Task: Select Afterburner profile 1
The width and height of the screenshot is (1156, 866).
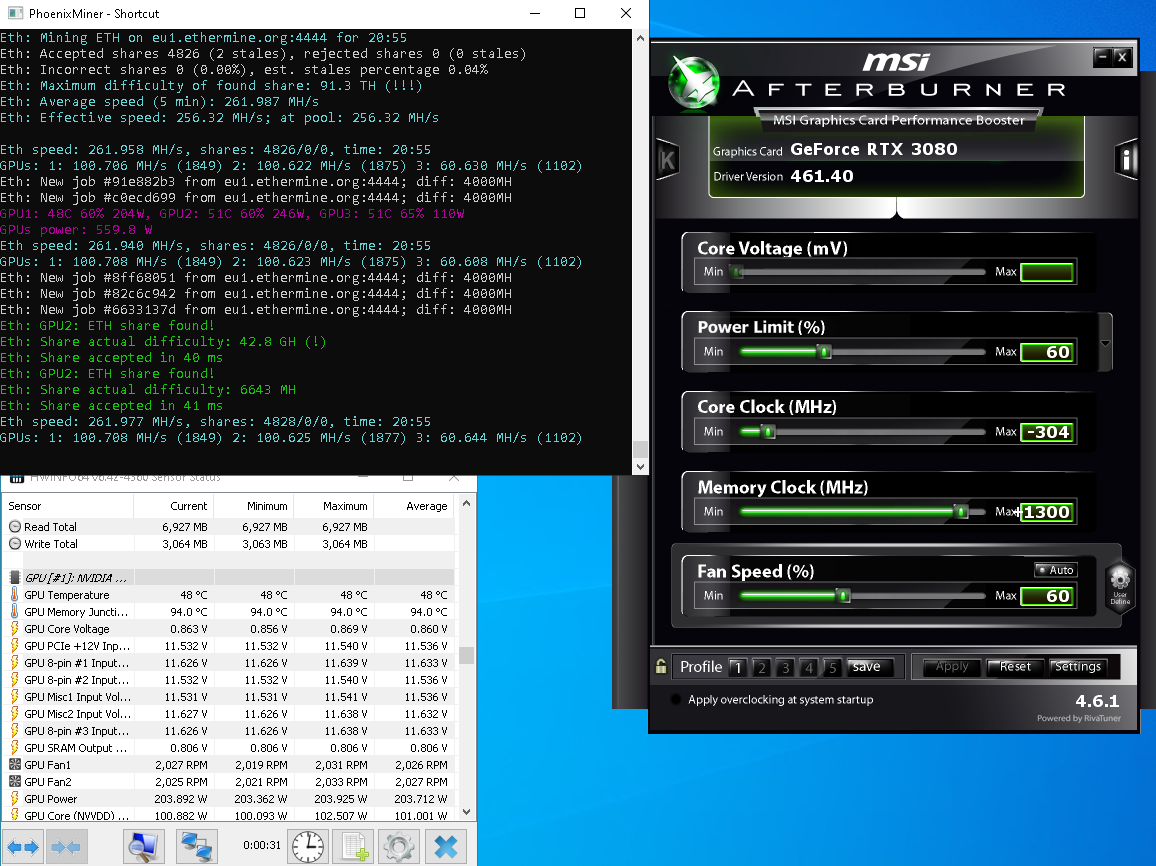Action: 738,667
